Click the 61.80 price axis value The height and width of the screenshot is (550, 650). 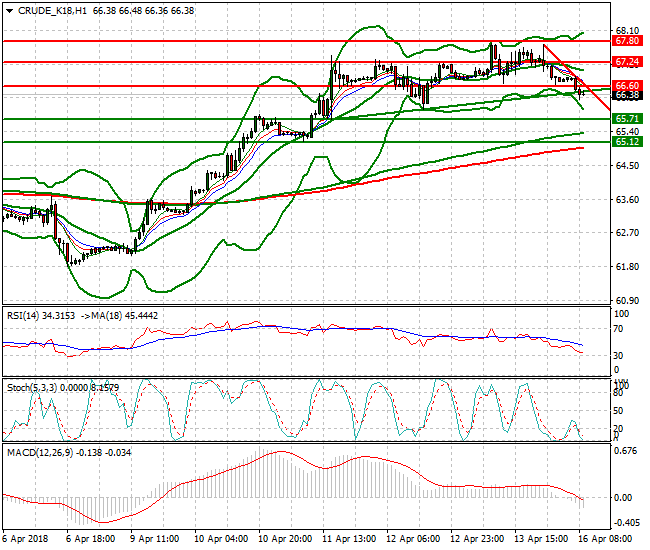627,267
